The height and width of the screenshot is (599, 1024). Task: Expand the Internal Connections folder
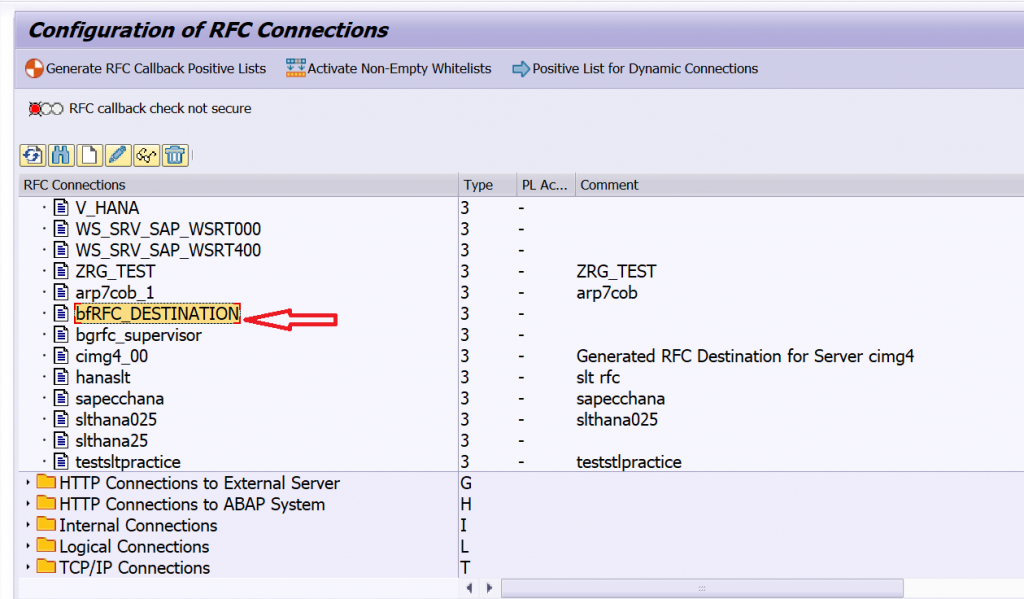tap(27, 525)
